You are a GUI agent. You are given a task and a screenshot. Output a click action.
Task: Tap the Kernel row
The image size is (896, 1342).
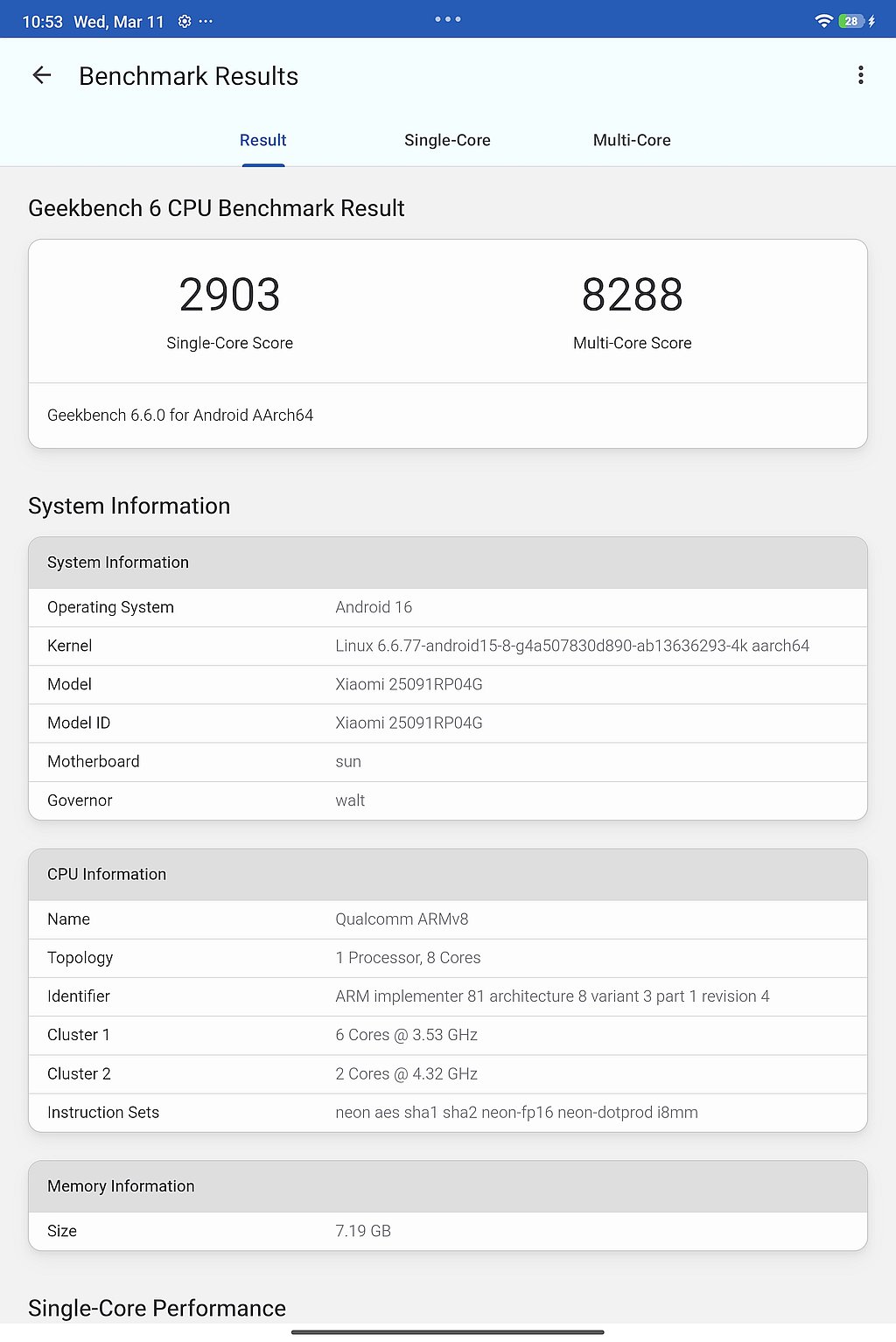[447, 646]
